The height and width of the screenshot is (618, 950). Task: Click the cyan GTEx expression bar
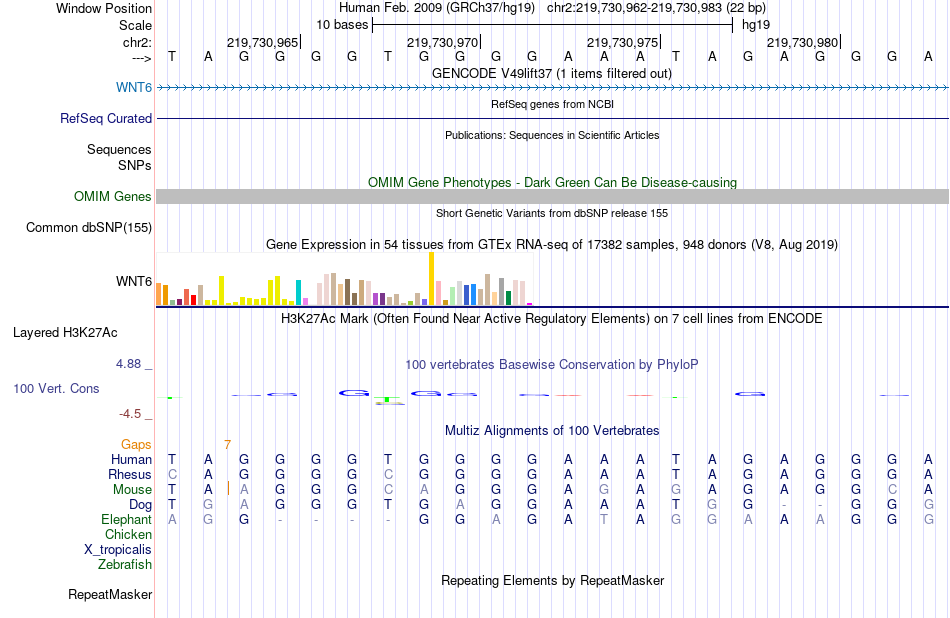pos(298,292)
